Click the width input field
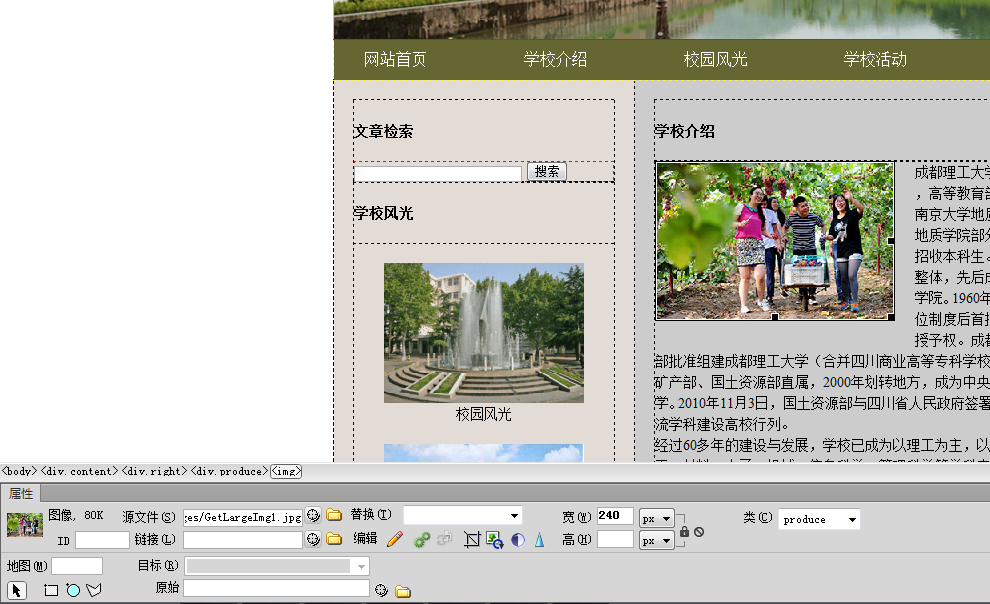 [x=615, y=517]
